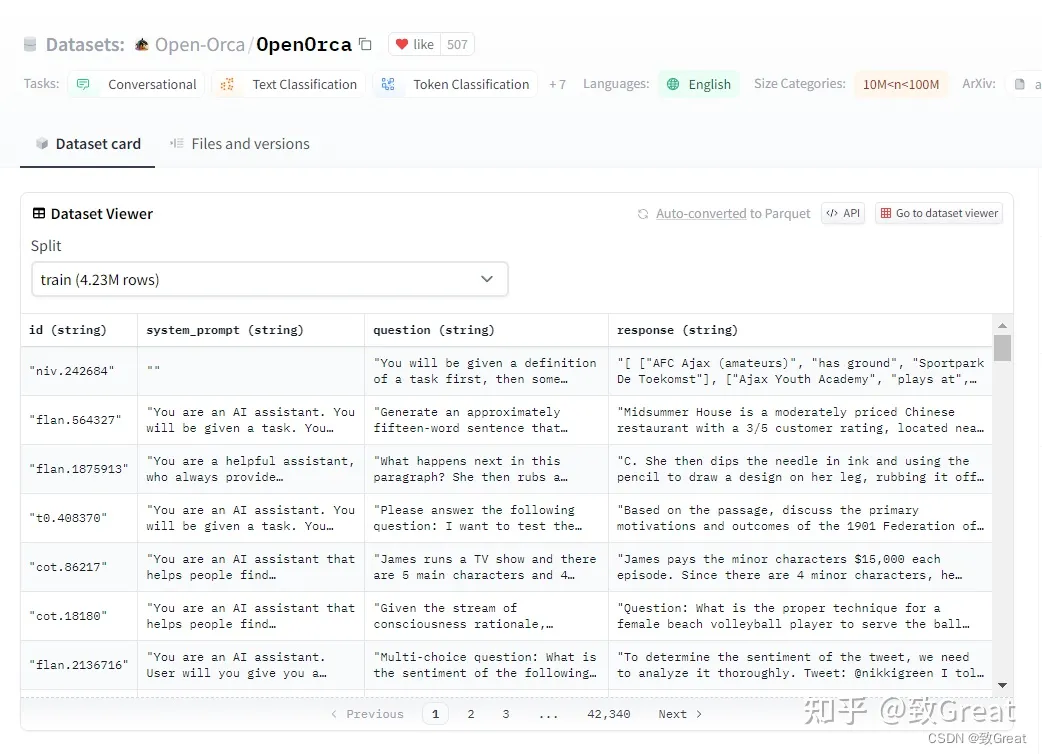The width and height of the screenshot is (1042, 754).
Task: Click the left chevron before Previous
Action: [x=334, y=714]
